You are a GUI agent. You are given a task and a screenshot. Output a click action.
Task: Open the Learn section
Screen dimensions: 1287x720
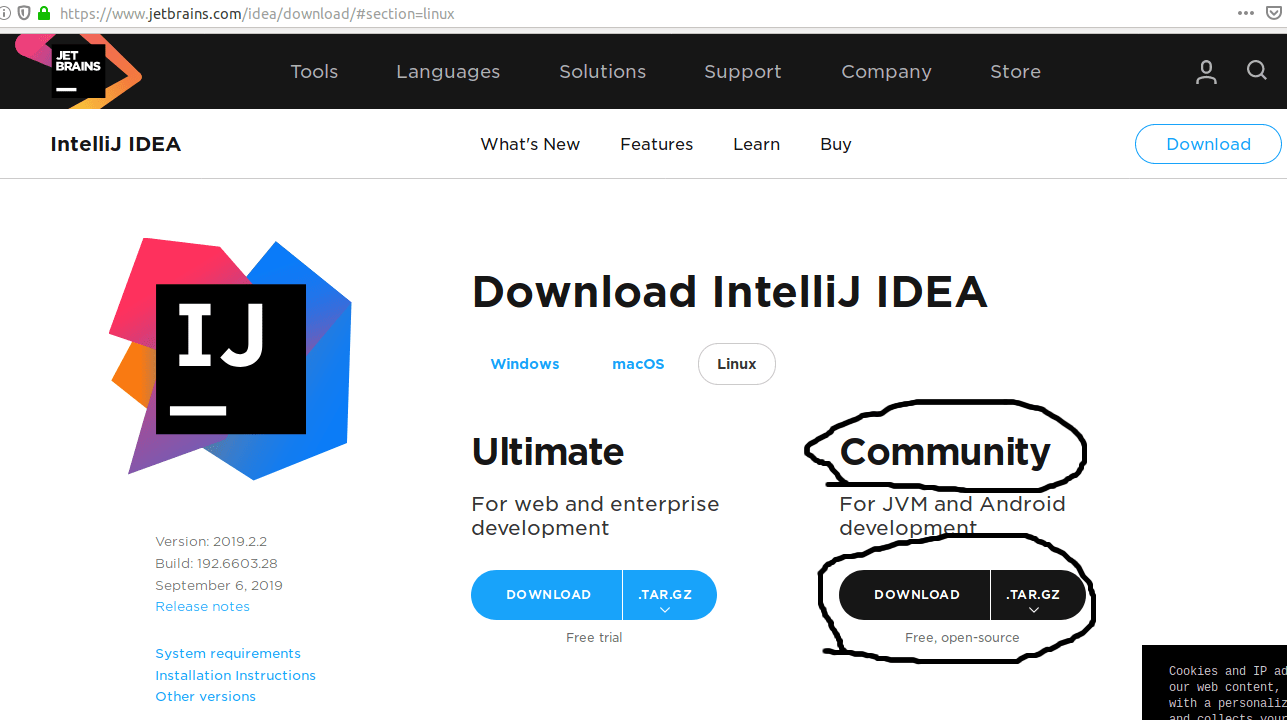[x=756, y=144]
